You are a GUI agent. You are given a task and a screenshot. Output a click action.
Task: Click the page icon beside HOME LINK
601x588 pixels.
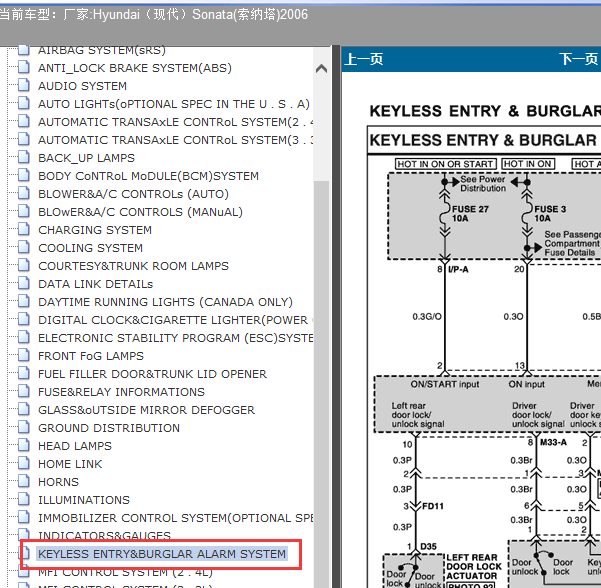coord(24,463)
